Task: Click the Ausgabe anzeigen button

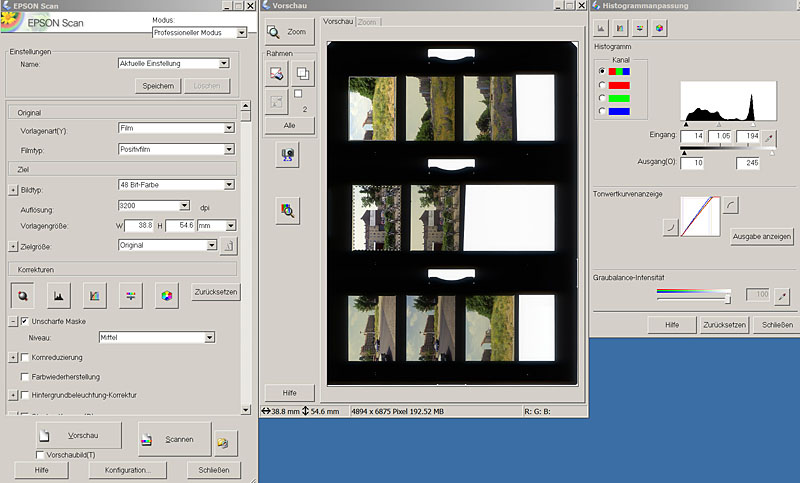Action: 762,237
